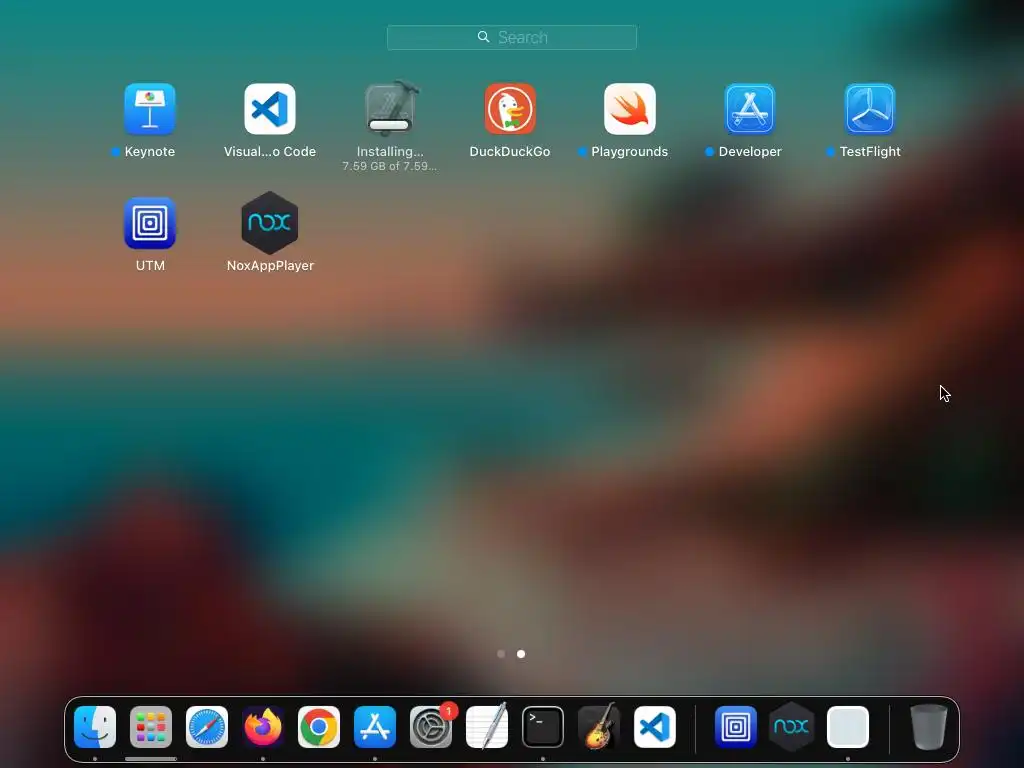Open UTM virtual machine app in Launchpad
Viewport: 1024px width, 768px height.
[x=150, y=223]
